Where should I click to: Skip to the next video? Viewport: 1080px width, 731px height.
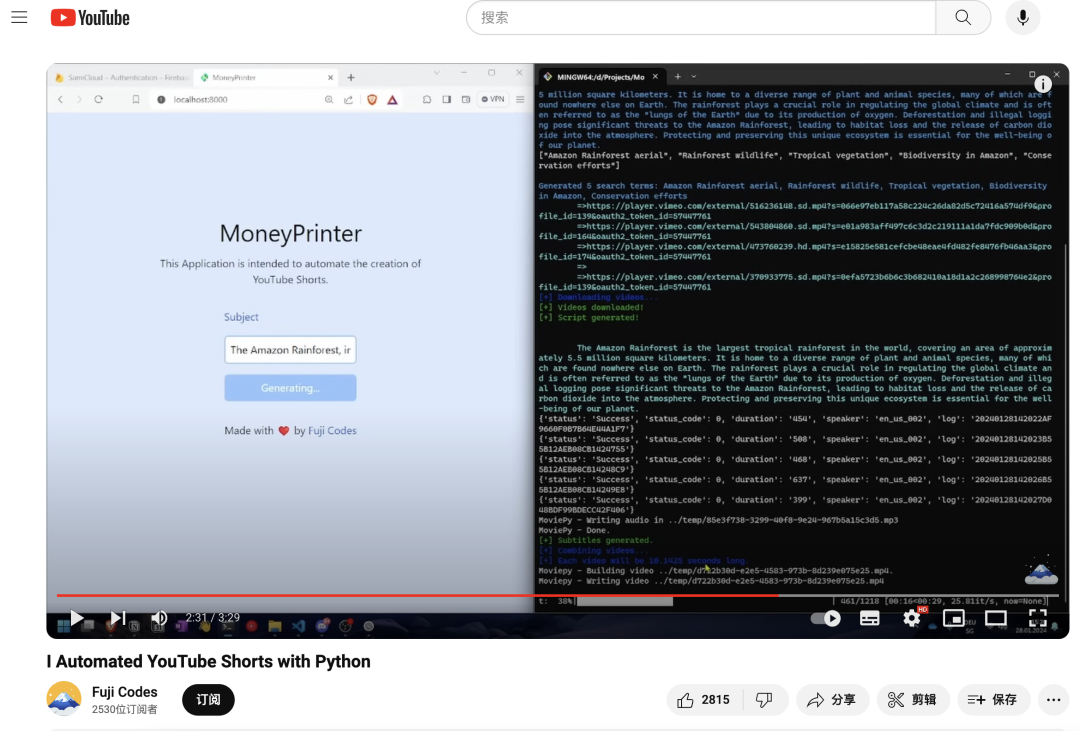click(118, 618)
